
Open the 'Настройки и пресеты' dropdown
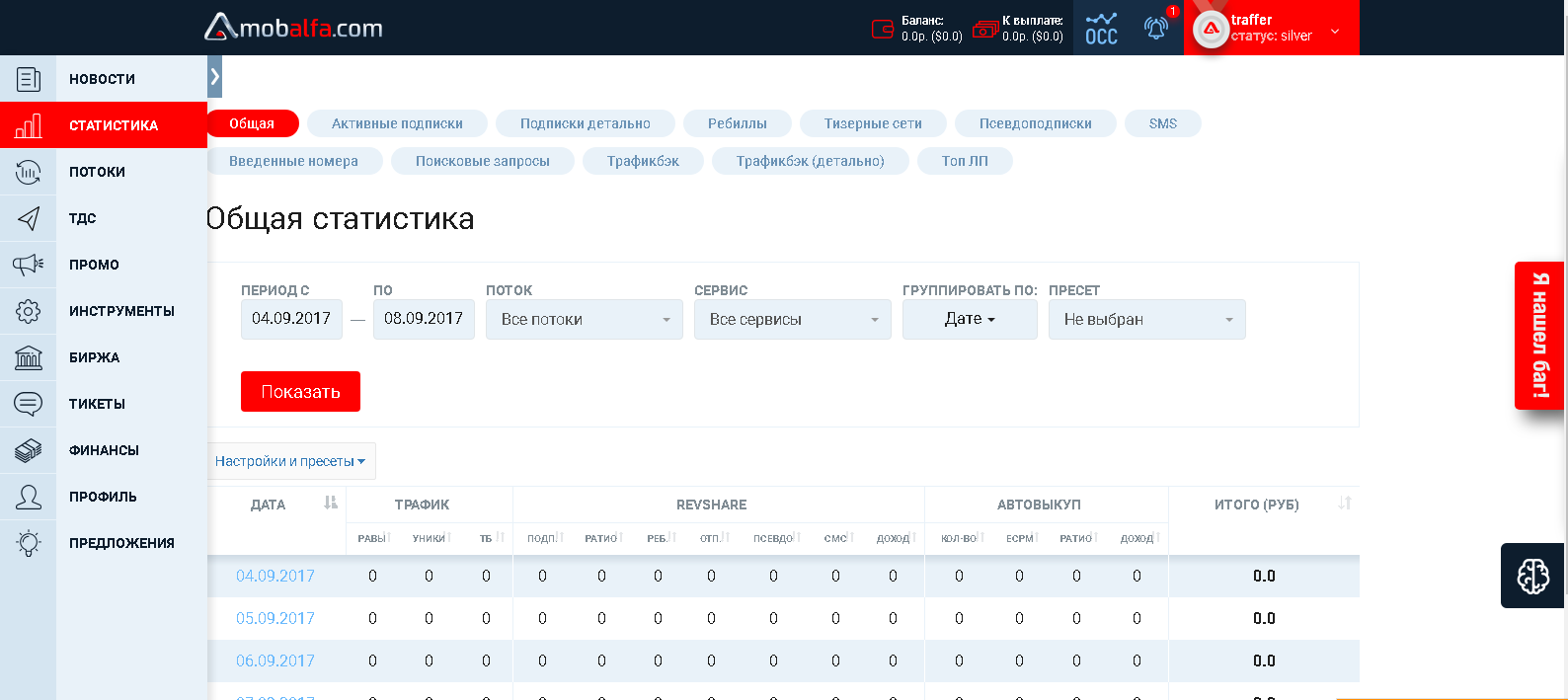290,461
